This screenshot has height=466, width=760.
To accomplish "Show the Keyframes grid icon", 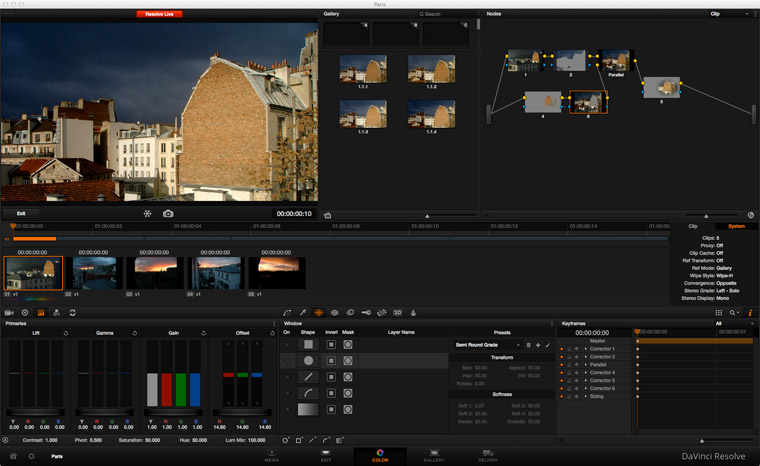I will click(719, 313).
